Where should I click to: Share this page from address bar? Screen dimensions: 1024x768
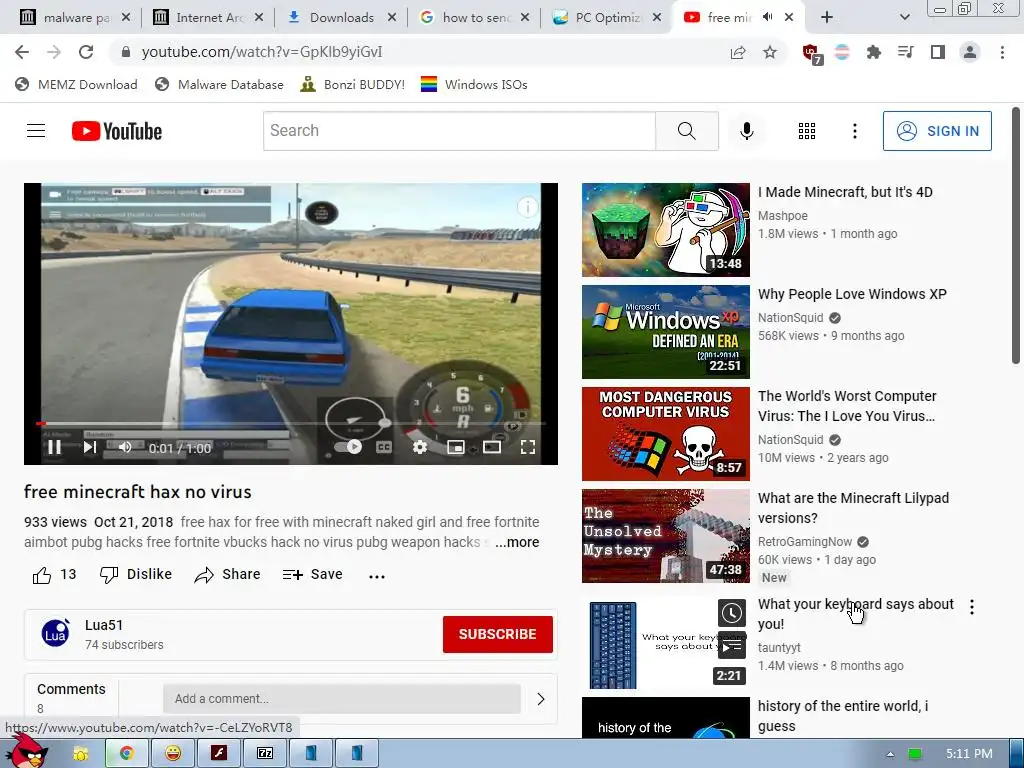point(738,52)
